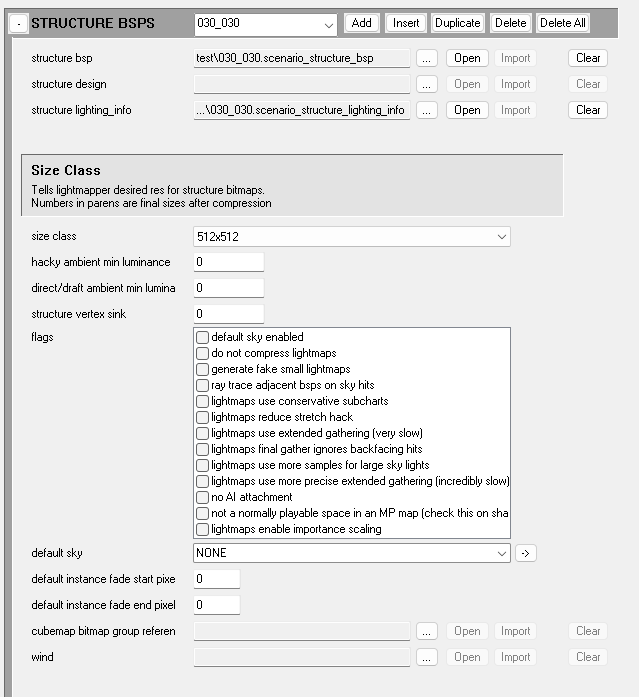The height and width of the screenshot is (697, 639).
Task: Click the Duplicate button
Action: click(x=457, y=23)
